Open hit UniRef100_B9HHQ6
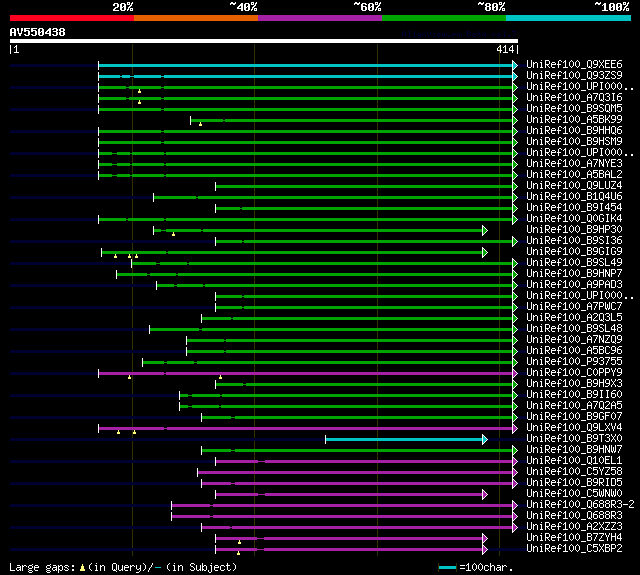640x575 pixels. point(574,131)
